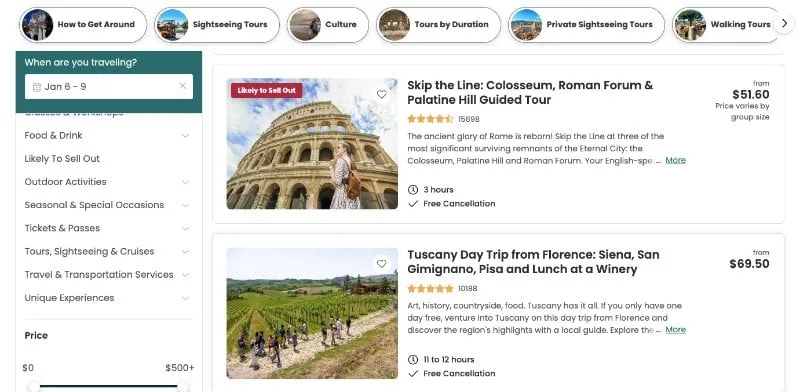This screenshot has width=800, height=392.
Task: Open the How to Get Around category
Action: 83,24
